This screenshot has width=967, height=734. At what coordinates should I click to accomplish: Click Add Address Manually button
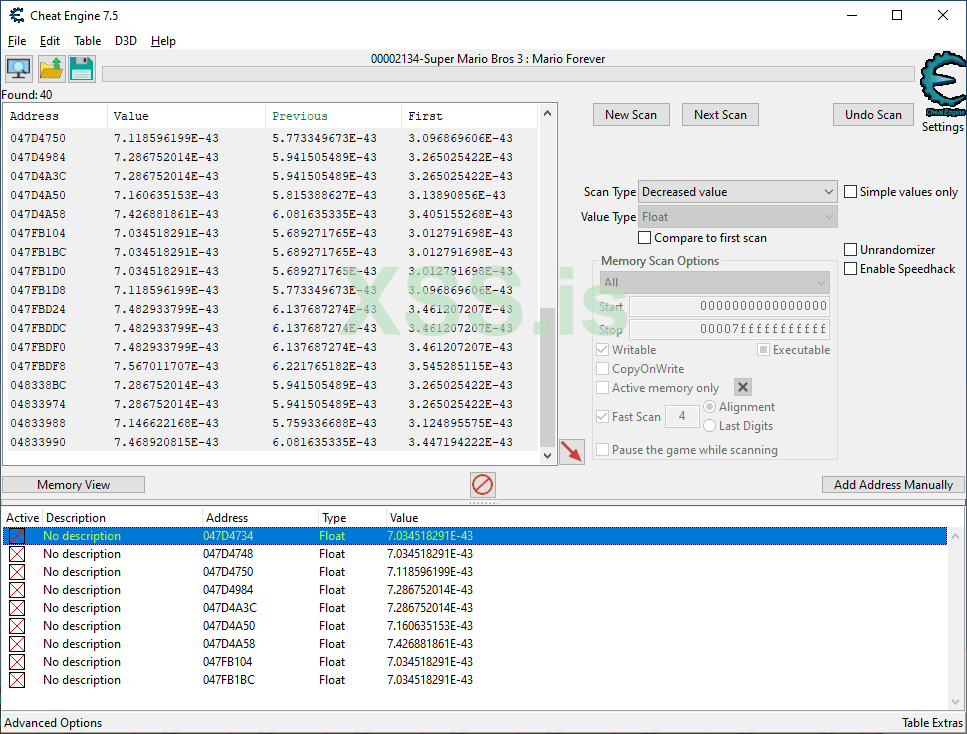tap(893, 485)
